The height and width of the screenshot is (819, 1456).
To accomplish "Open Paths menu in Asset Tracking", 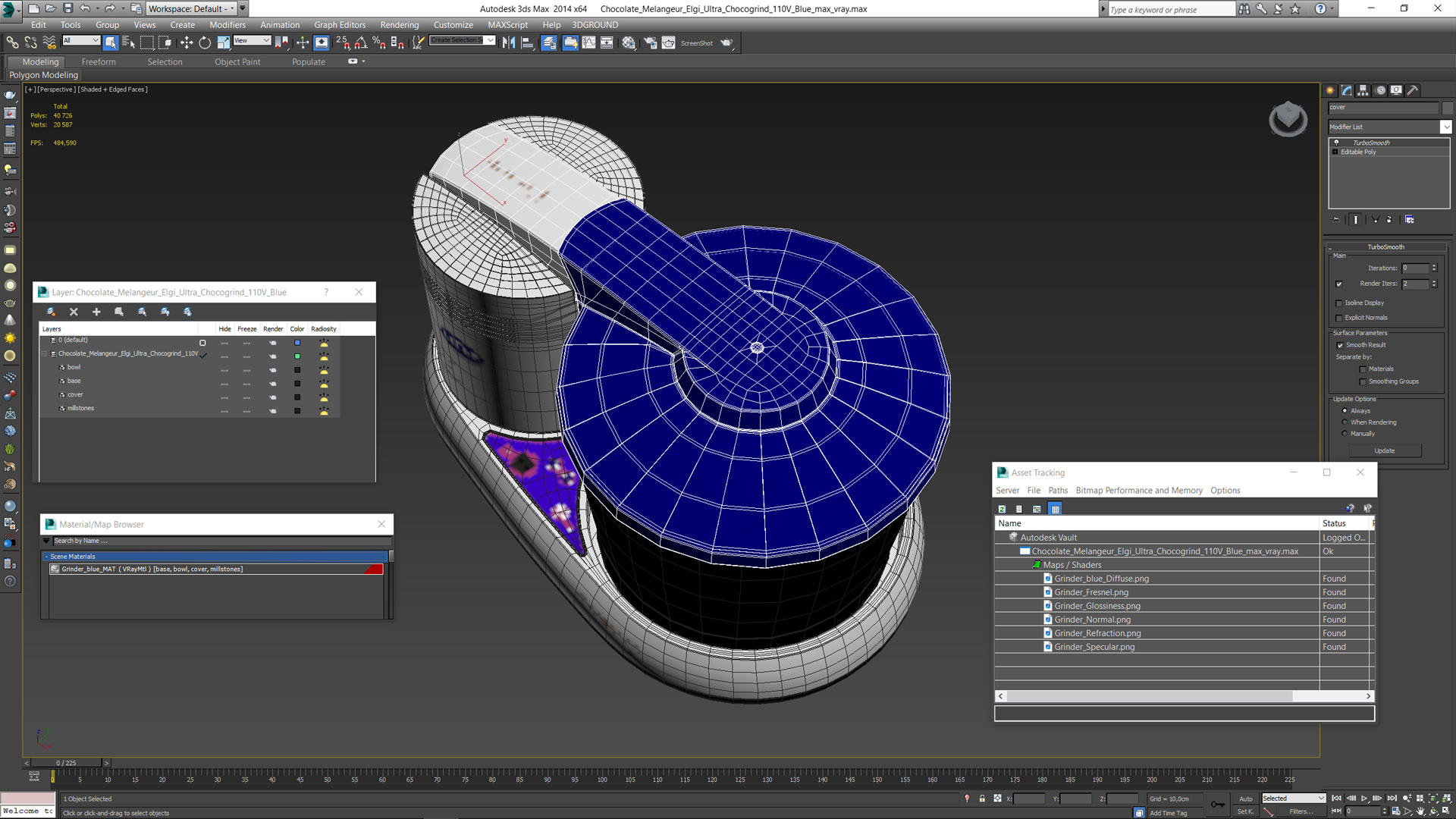I will pos(1058,491).
